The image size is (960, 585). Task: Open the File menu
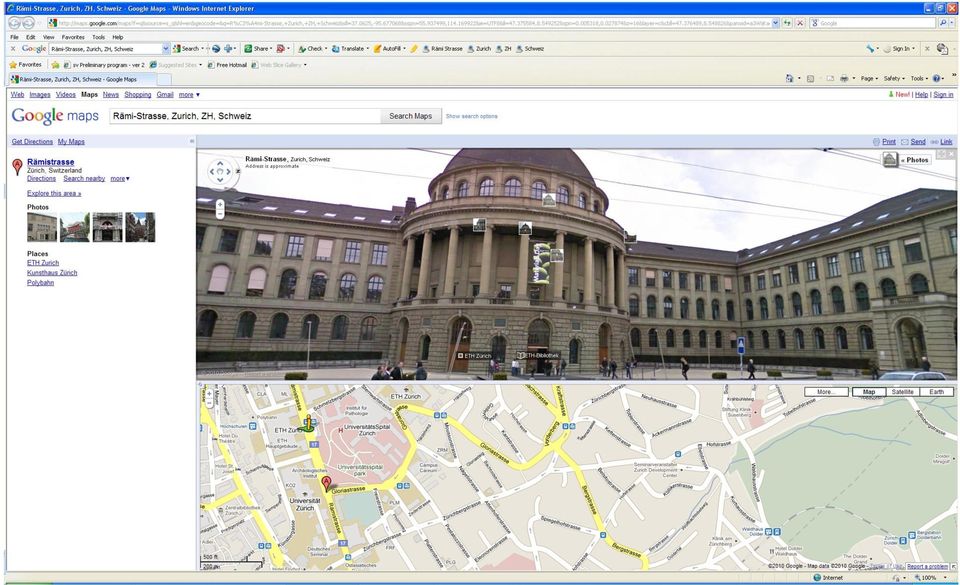14,37
